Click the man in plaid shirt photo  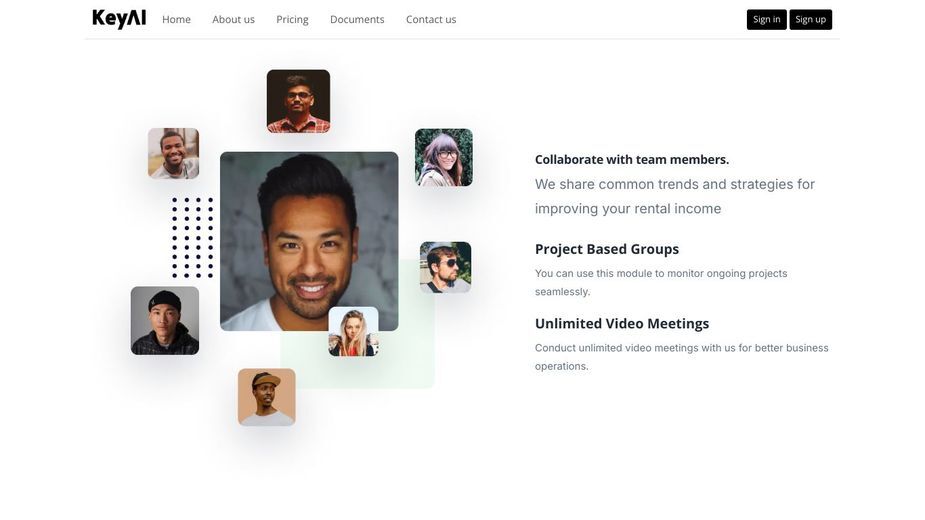(299, 102)
